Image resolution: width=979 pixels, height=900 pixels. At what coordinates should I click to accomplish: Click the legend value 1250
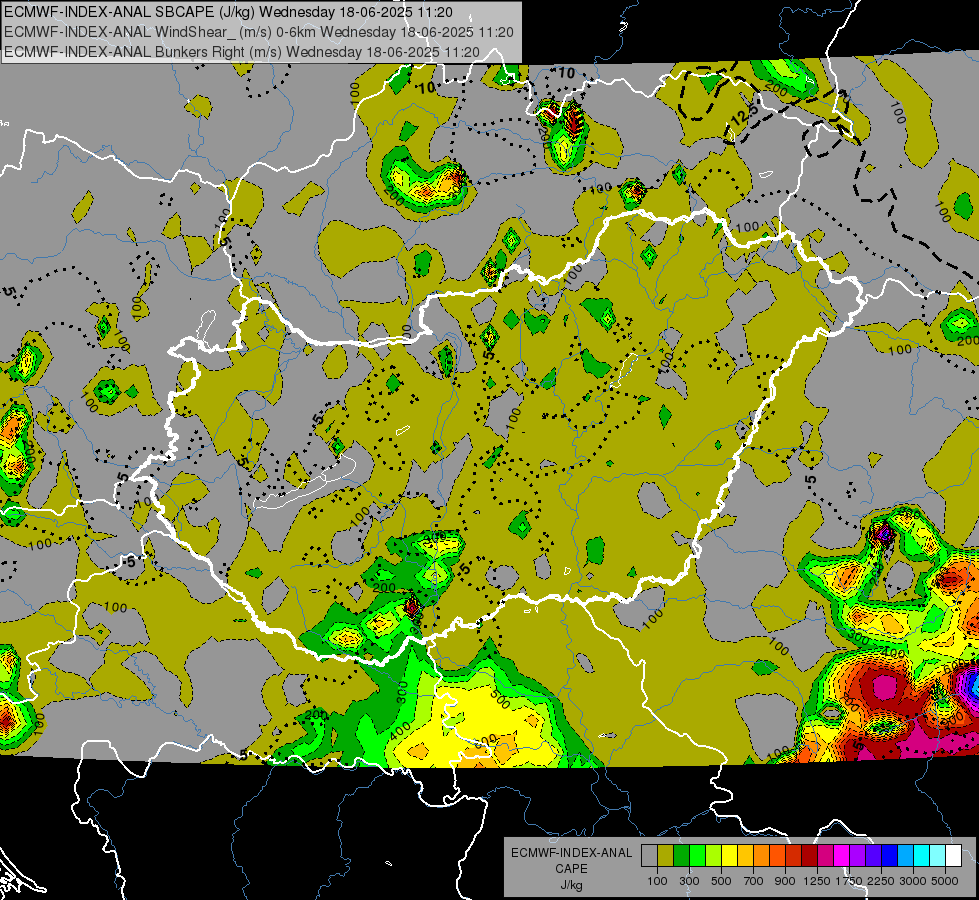817,881
